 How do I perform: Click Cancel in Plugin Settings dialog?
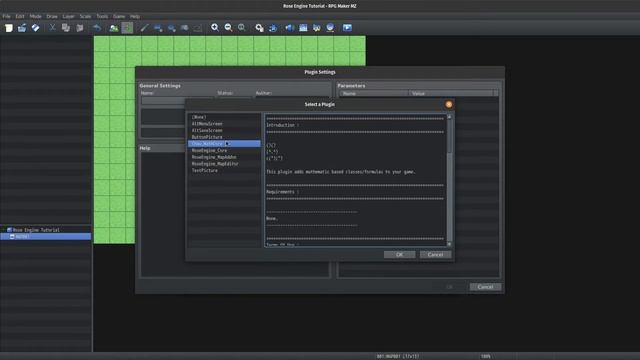[485, 287]
